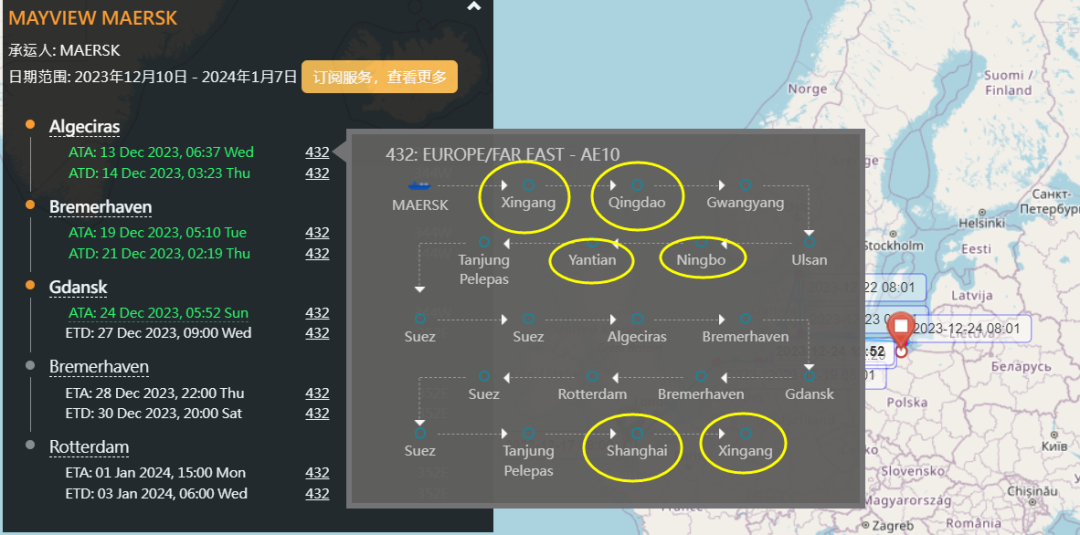Open the Rotterdam port link

[x=89, y=447]
